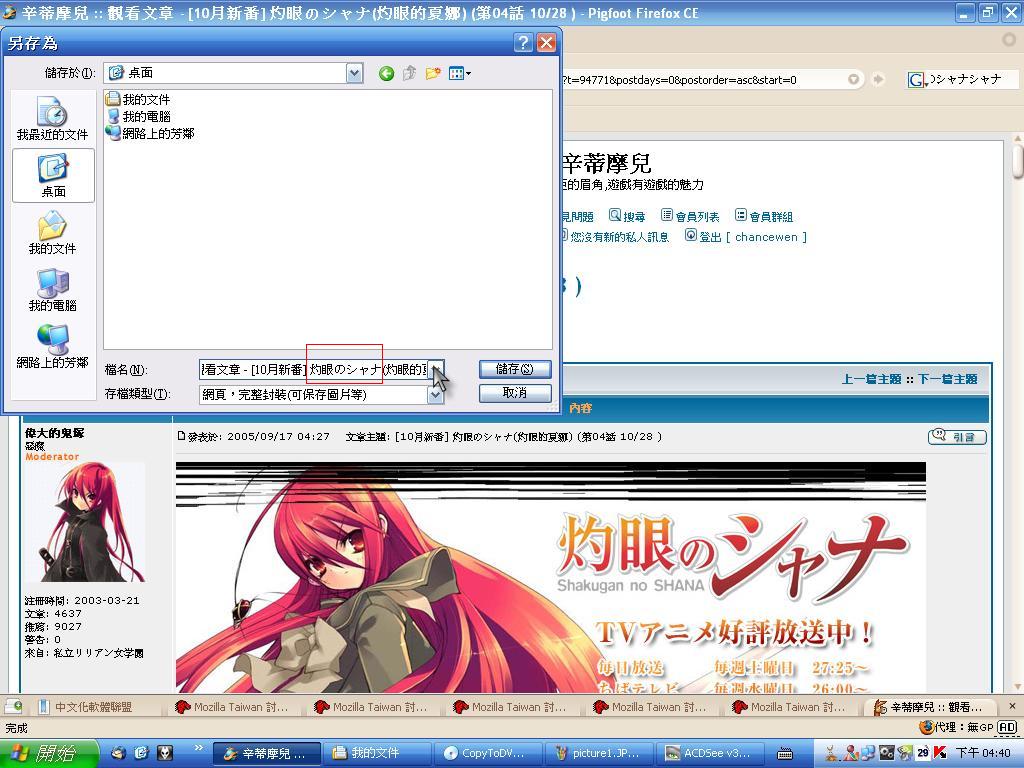Open the view menu icon in Save As dialog
Viewport: 1024px width, 768px height.
pyautogui.click(x=460, y=73)
